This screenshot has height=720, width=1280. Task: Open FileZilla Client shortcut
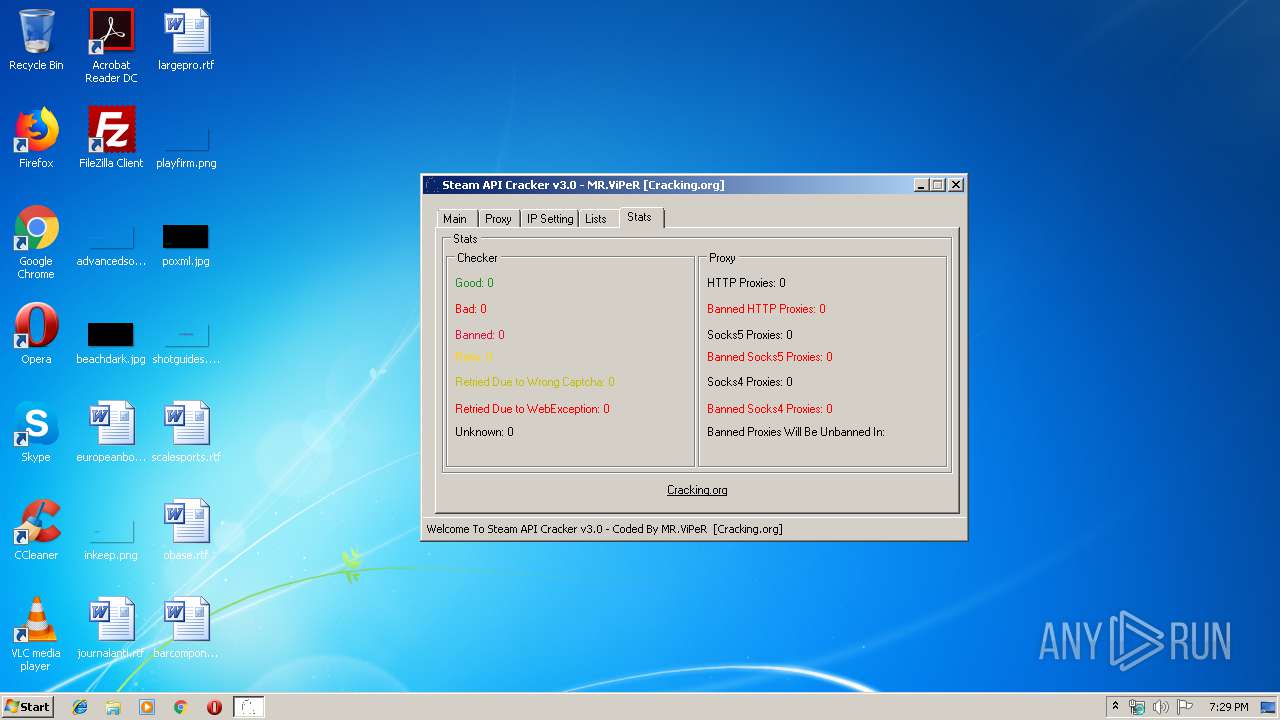(x=111, y=138)
